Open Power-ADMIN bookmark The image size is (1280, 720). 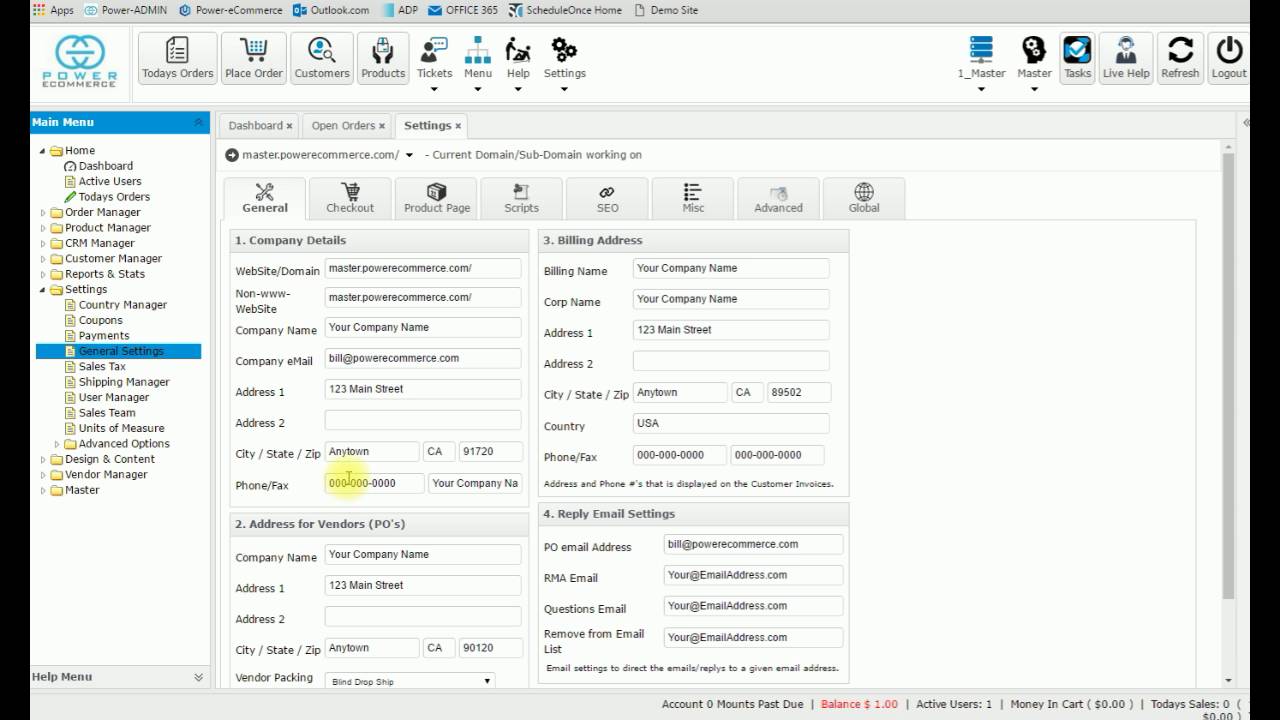[126, 10]
